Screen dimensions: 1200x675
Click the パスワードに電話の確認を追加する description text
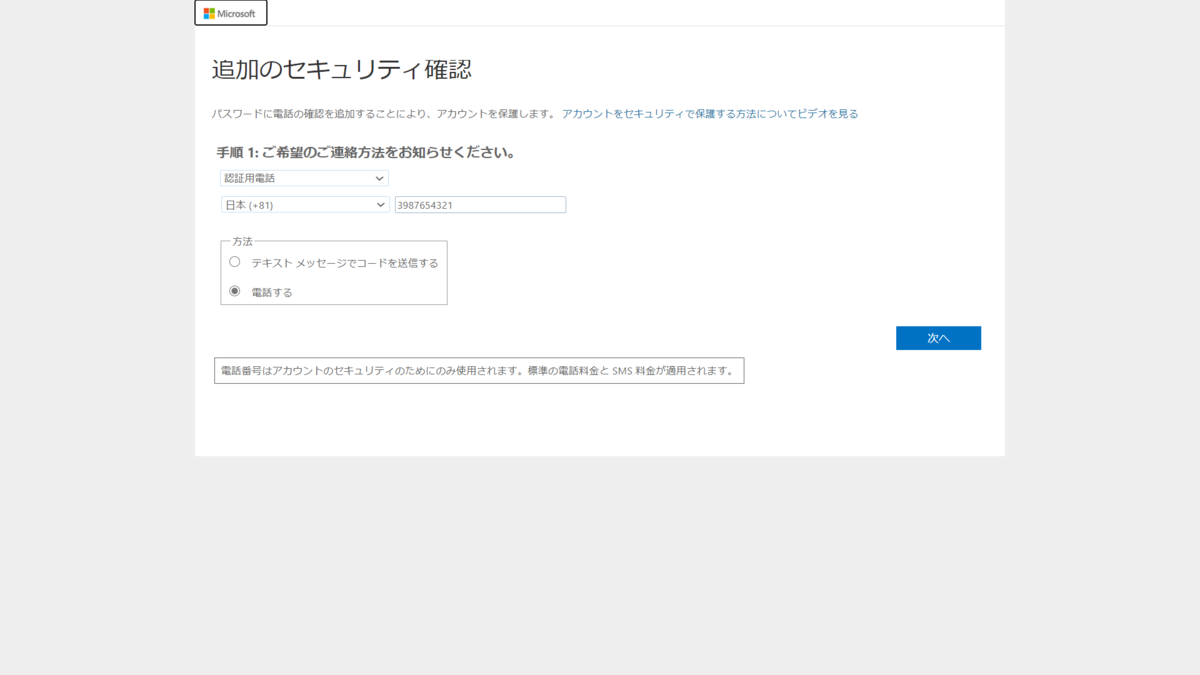click(x=383, y=114)
